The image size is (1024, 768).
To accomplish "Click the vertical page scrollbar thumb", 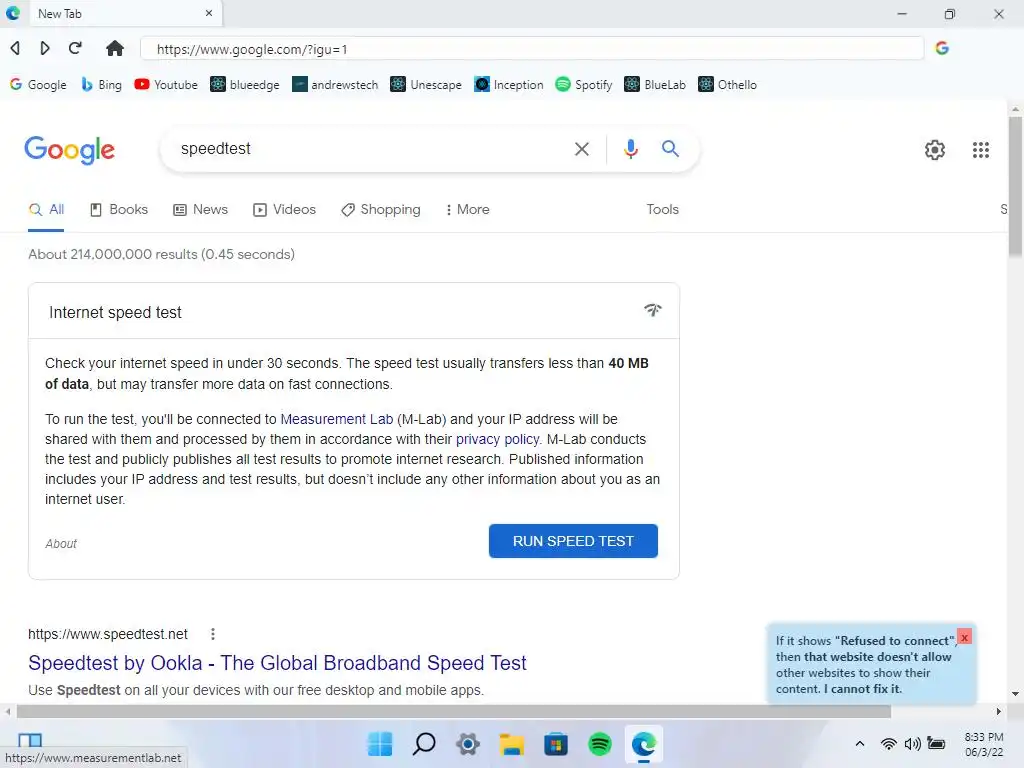I will (x=1014, y=187).
